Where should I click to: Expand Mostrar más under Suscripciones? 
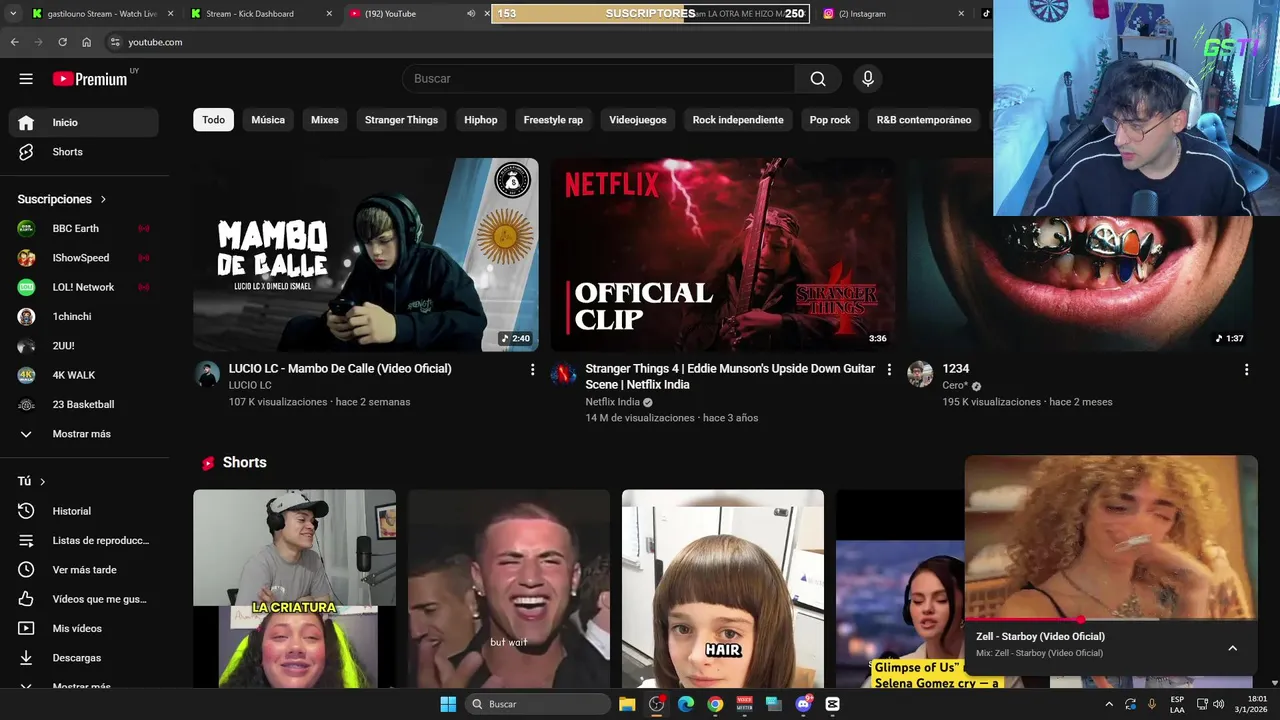(x=84, y=434)
